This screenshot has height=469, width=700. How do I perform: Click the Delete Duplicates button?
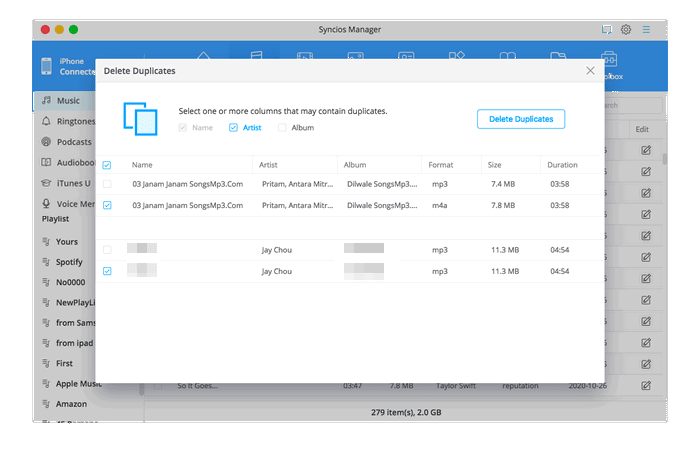tap(521, 119)
